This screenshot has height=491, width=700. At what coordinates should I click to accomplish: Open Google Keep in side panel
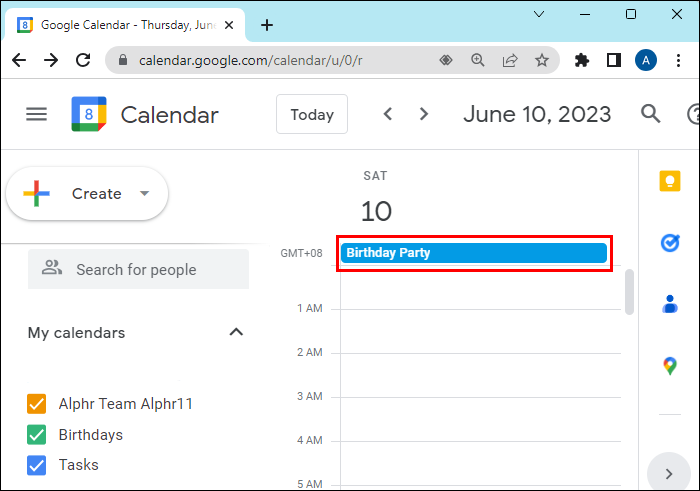[x=669, y=180]
